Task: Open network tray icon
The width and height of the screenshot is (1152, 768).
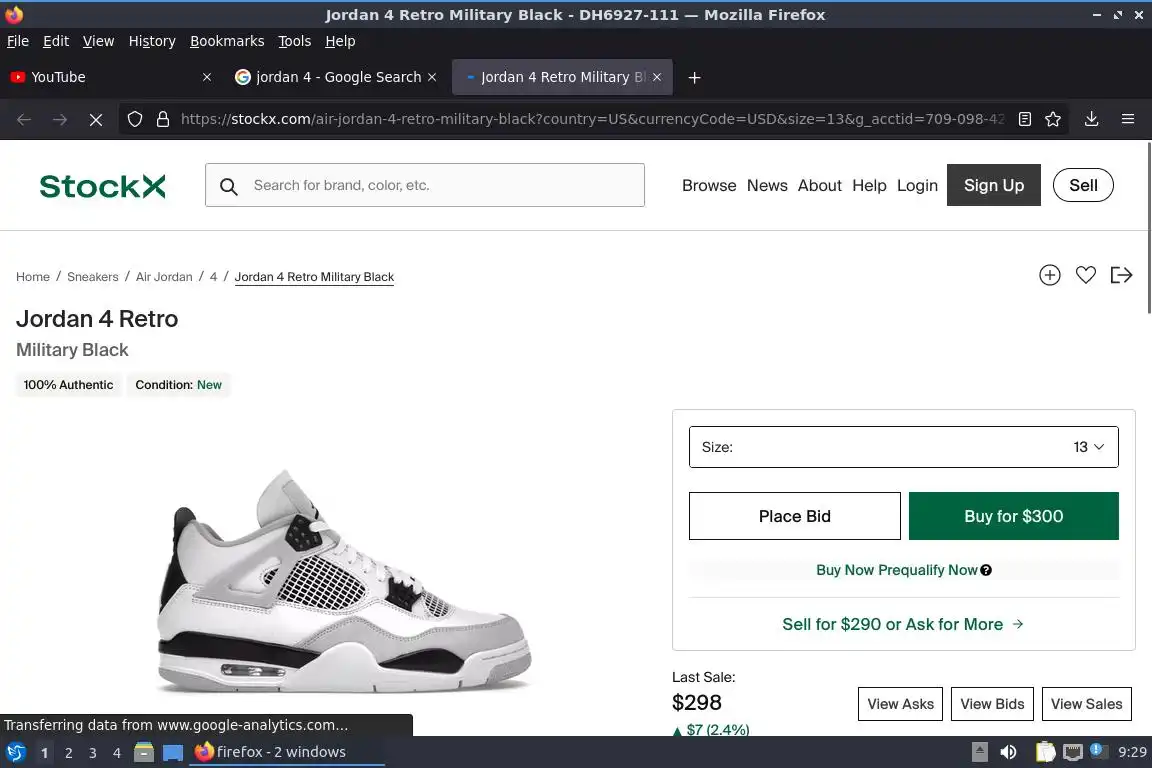Action: point(1073,752)
